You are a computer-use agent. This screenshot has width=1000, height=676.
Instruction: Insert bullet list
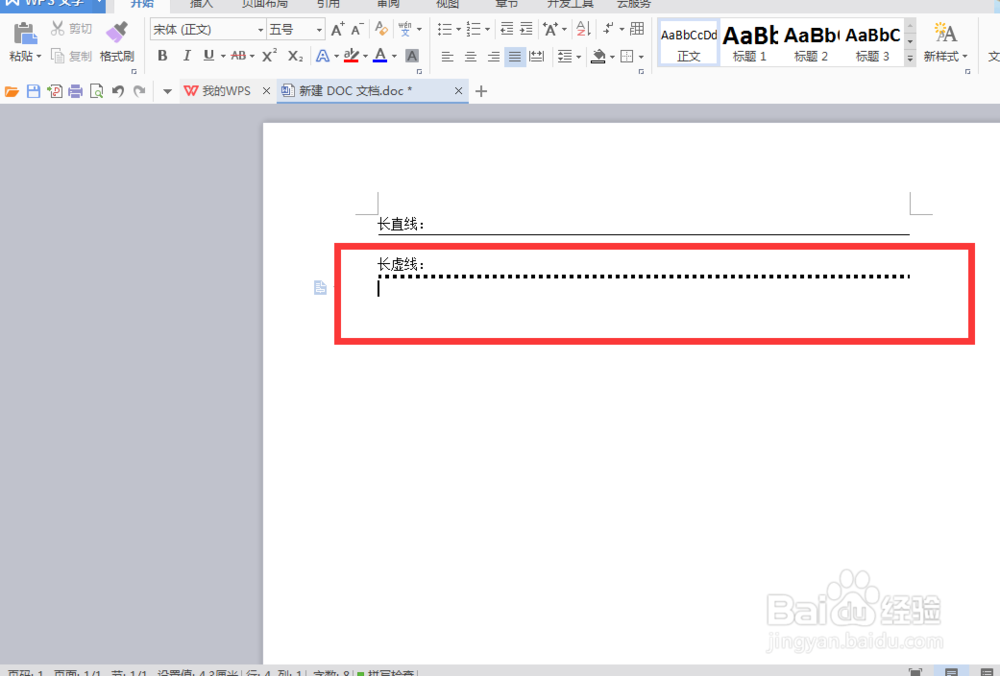click(x=445, y=29)
